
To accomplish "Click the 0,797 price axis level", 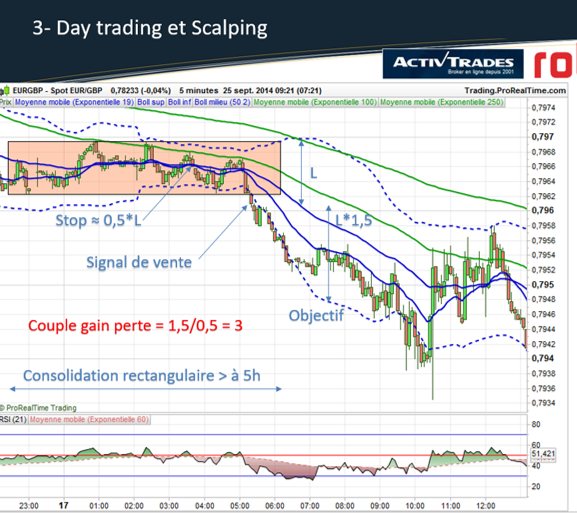I will pyautogui.click(x=542, y=137).
